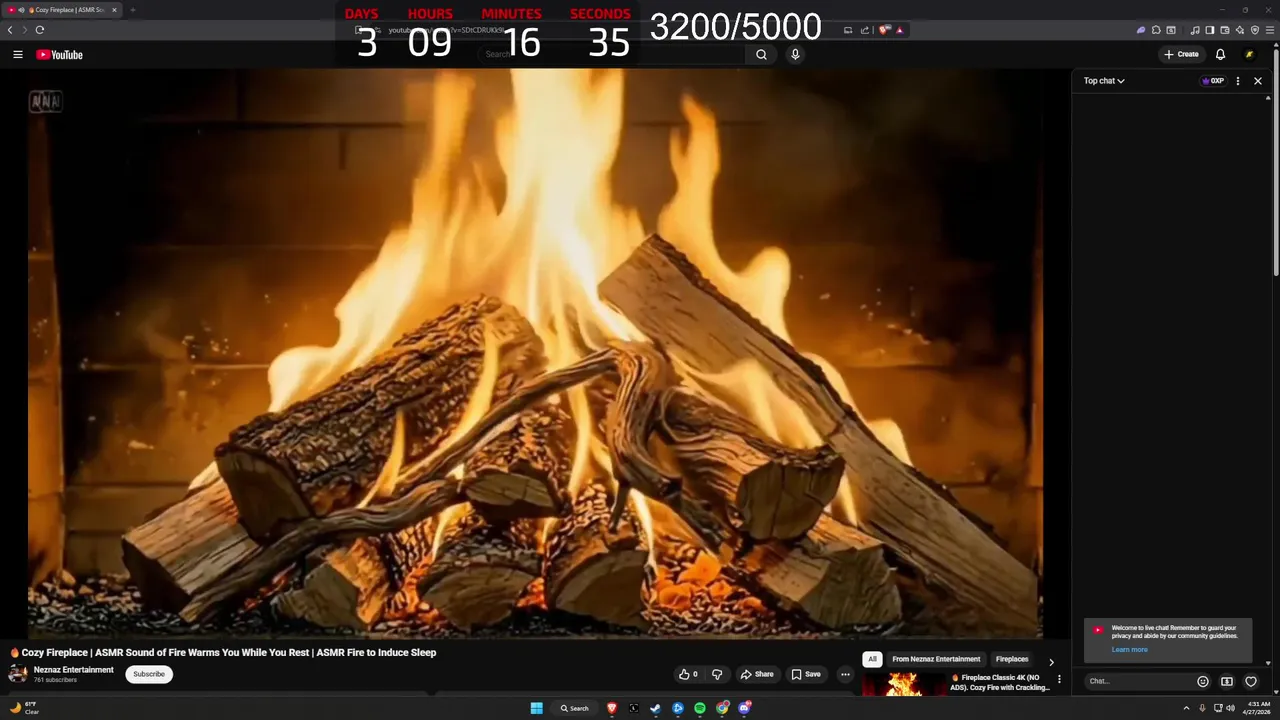1280x720 pixels.
Task: Click the 0XP chat badge
Action: point(1213,81)
